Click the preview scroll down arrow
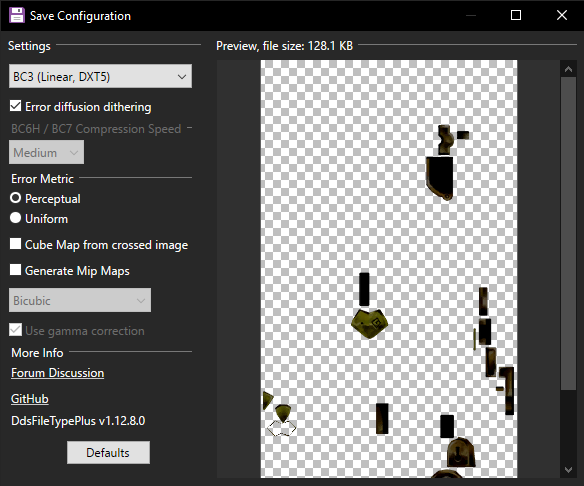The width and height of the screenshot is (584, 486). click(x=568, y=470)
